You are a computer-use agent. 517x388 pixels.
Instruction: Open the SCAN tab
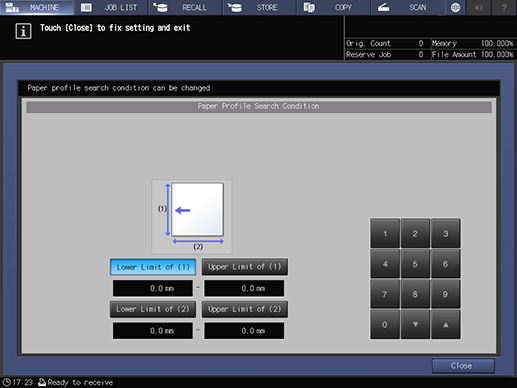coord(408,7)
